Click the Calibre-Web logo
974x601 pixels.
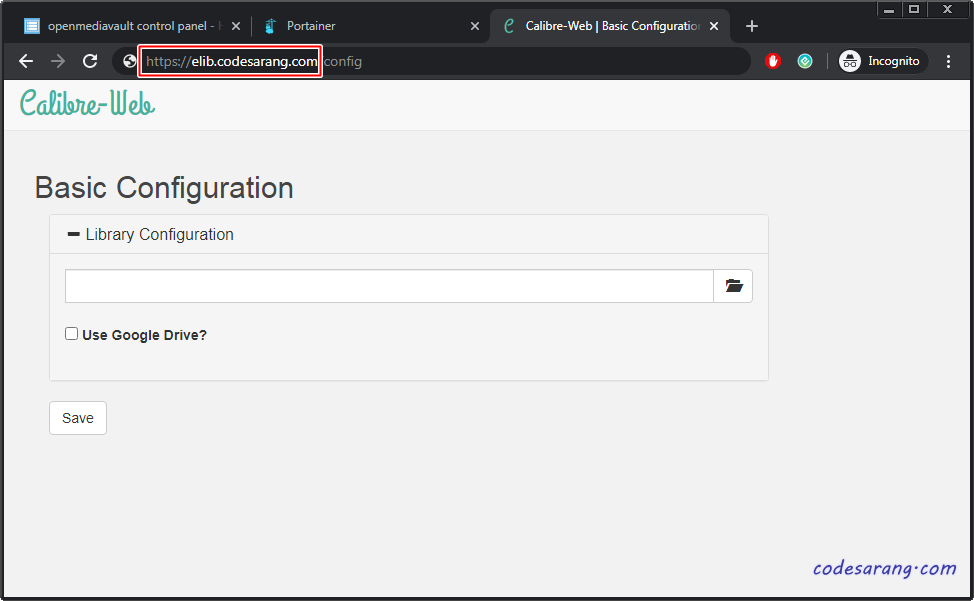(87, 103)
